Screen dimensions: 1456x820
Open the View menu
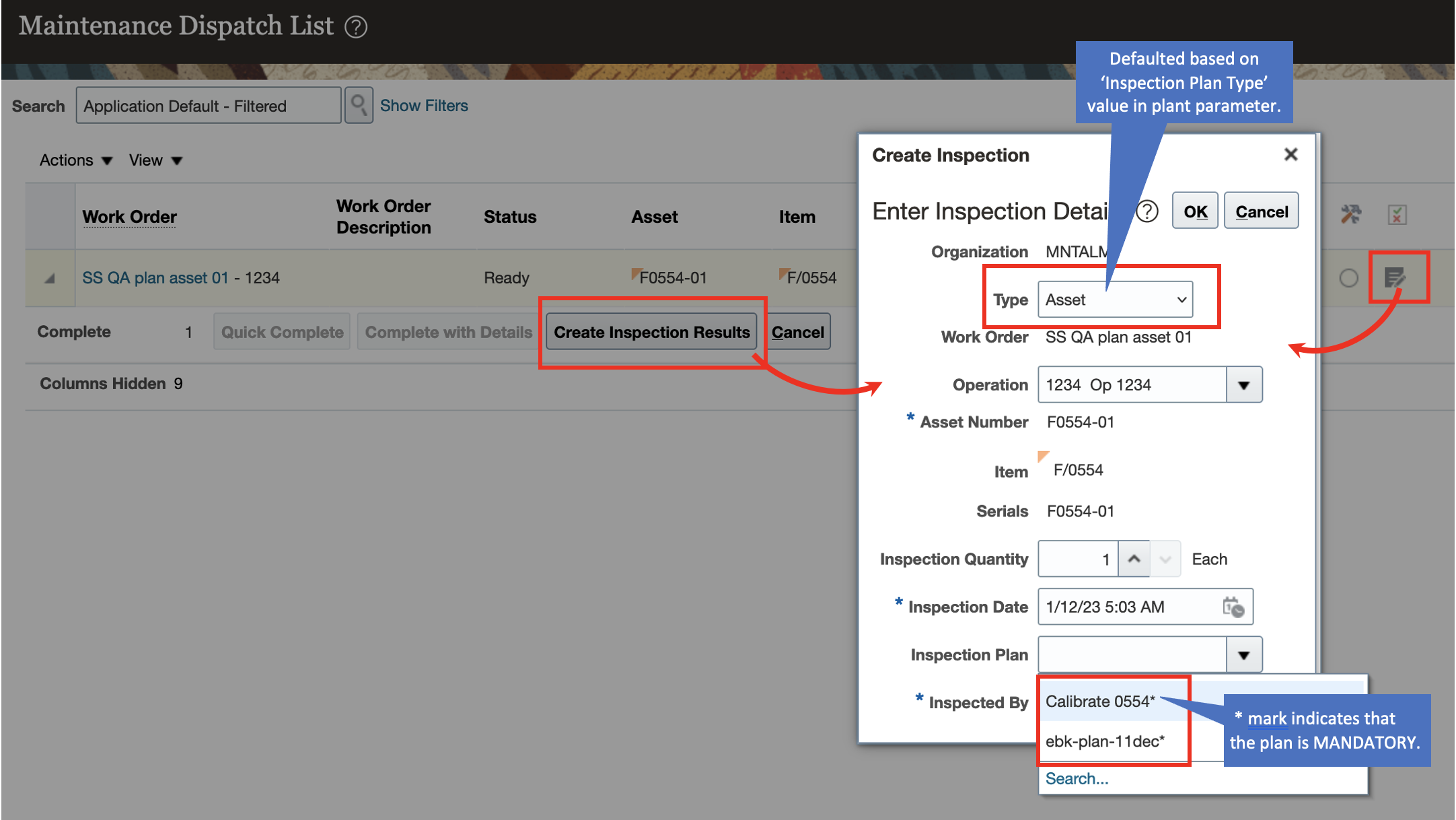click(x=155, y=160)
